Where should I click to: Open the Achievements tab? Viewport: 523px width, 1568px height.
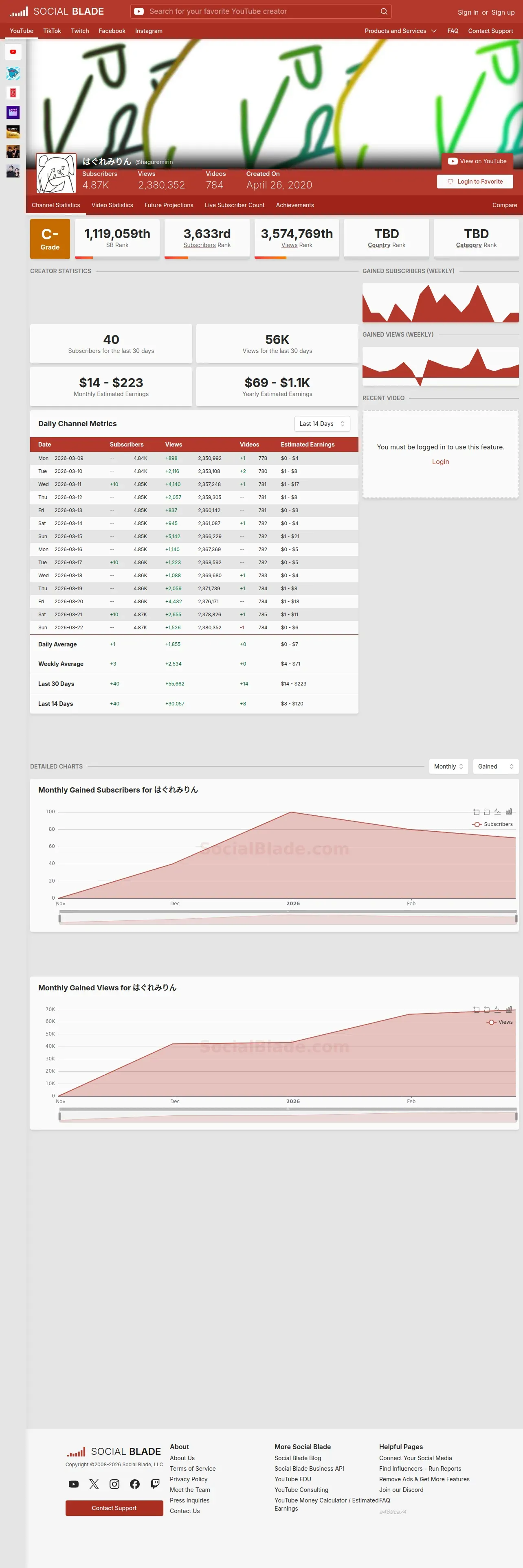tap(294, 205)
